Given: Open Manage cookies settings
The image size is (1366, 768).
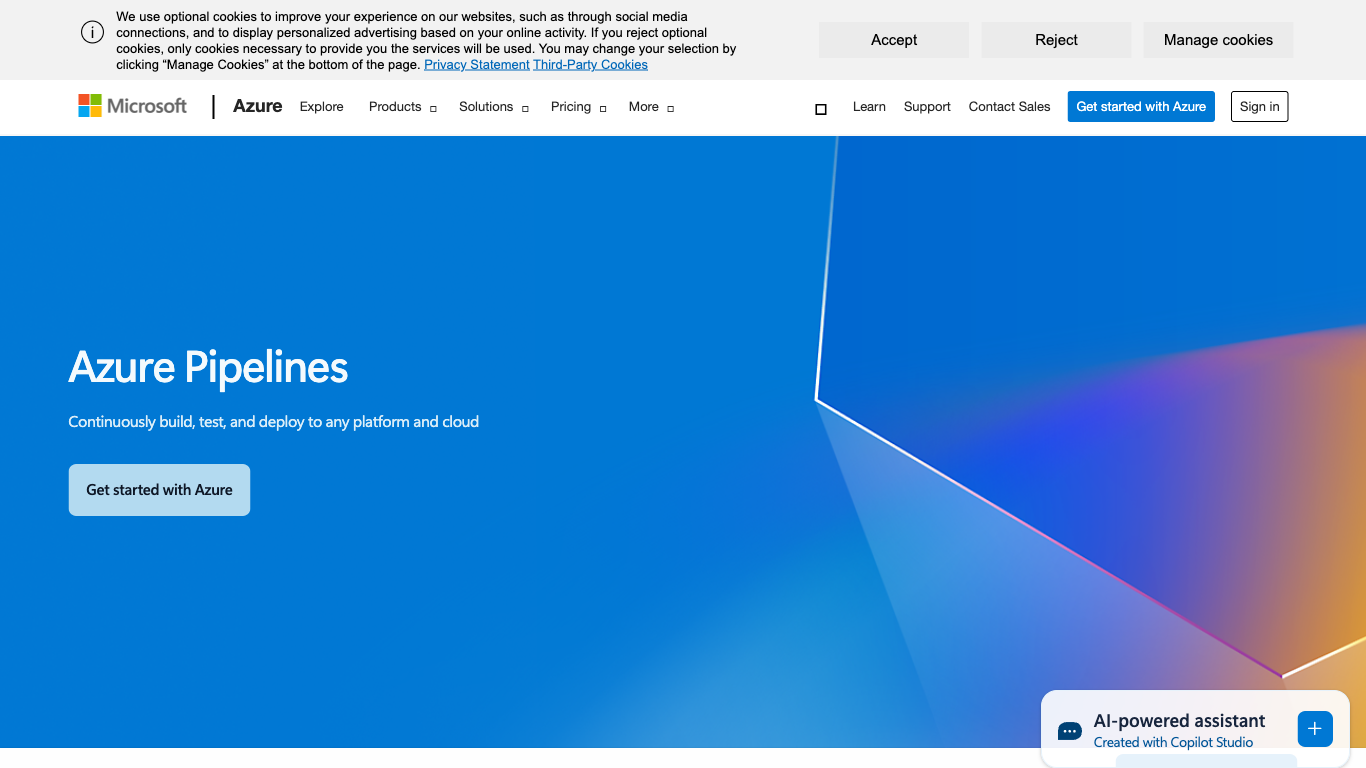Looking at the screenshot, I should click(1218, 40).
